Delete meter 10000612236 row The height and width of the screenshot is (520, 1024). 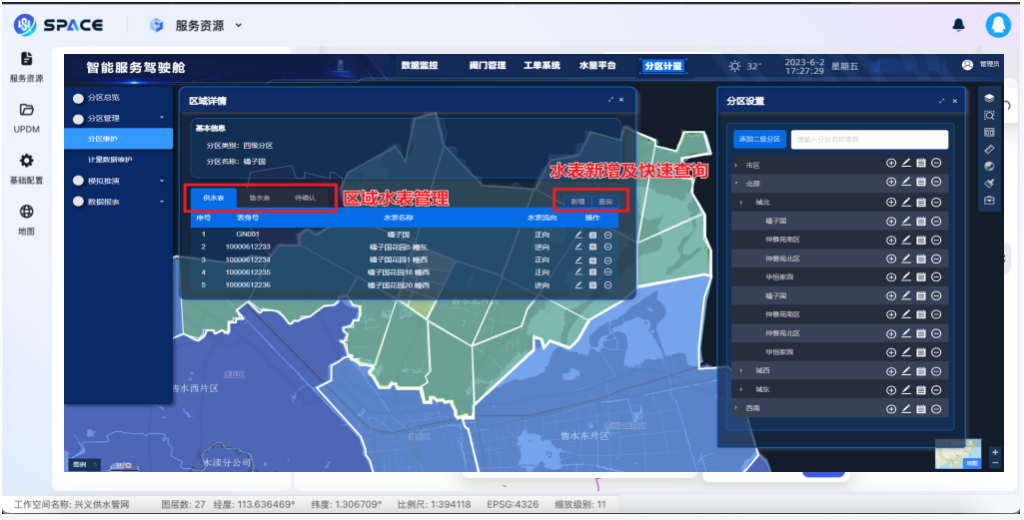607,285
